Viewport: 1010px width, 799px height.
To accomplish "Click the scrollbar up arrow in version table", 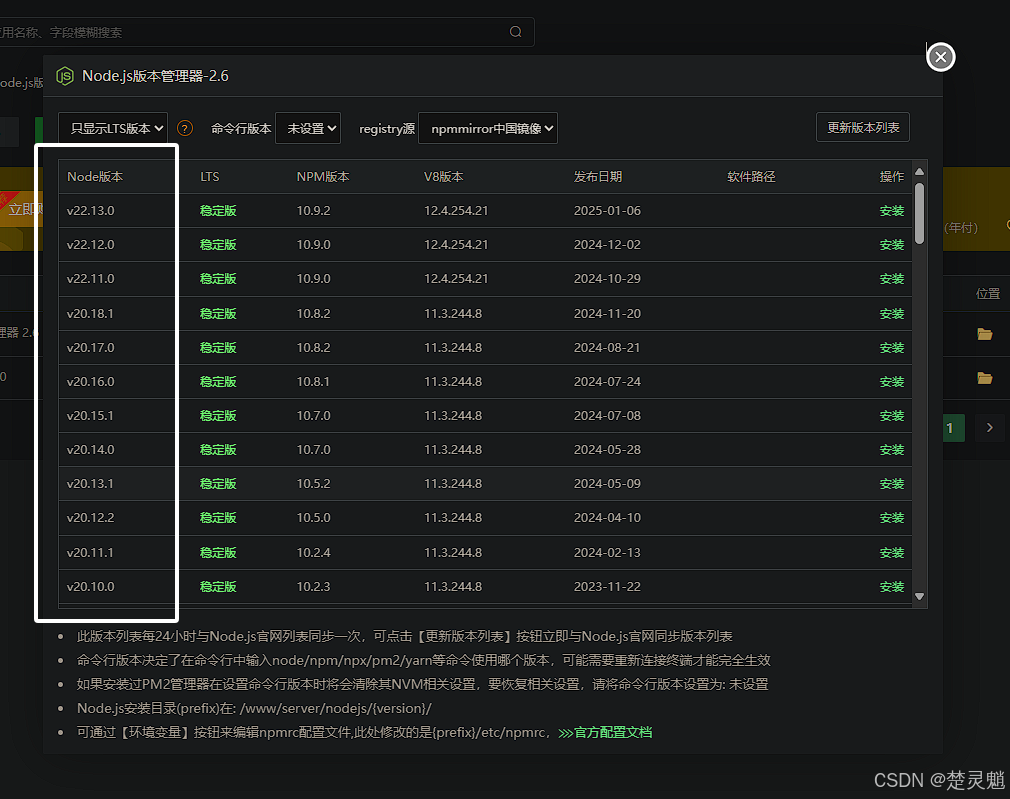I will click(919, 171).
